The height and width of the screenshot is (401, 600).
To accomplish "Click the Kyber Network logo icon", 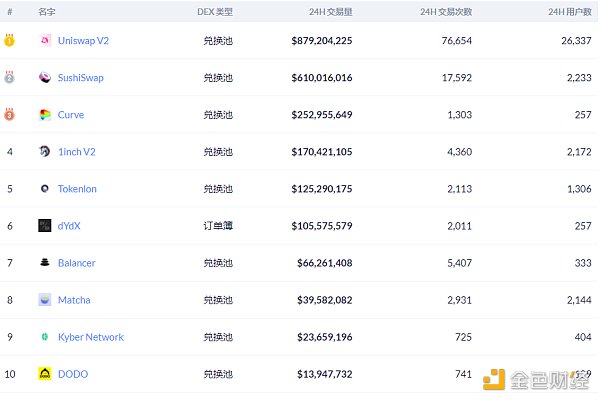I will 45,337.
